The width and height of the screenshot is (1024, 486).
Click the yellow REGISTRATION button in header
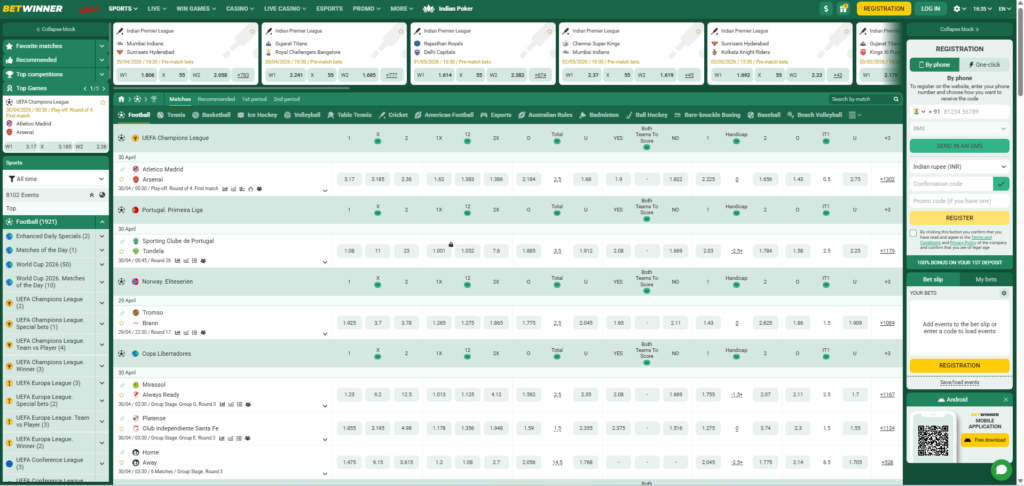884,8
